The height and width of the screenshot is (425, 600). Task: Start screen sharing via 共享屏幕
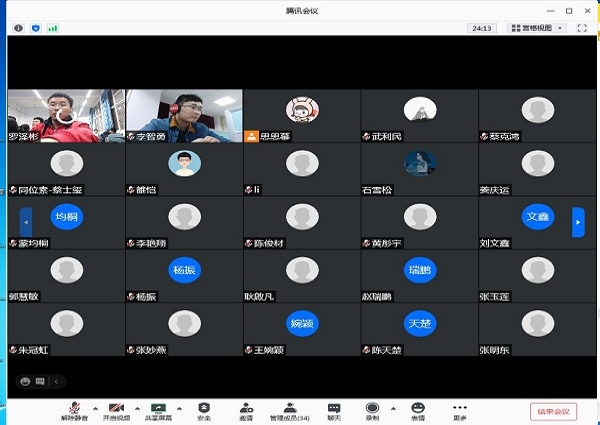[x=158, y=410]
